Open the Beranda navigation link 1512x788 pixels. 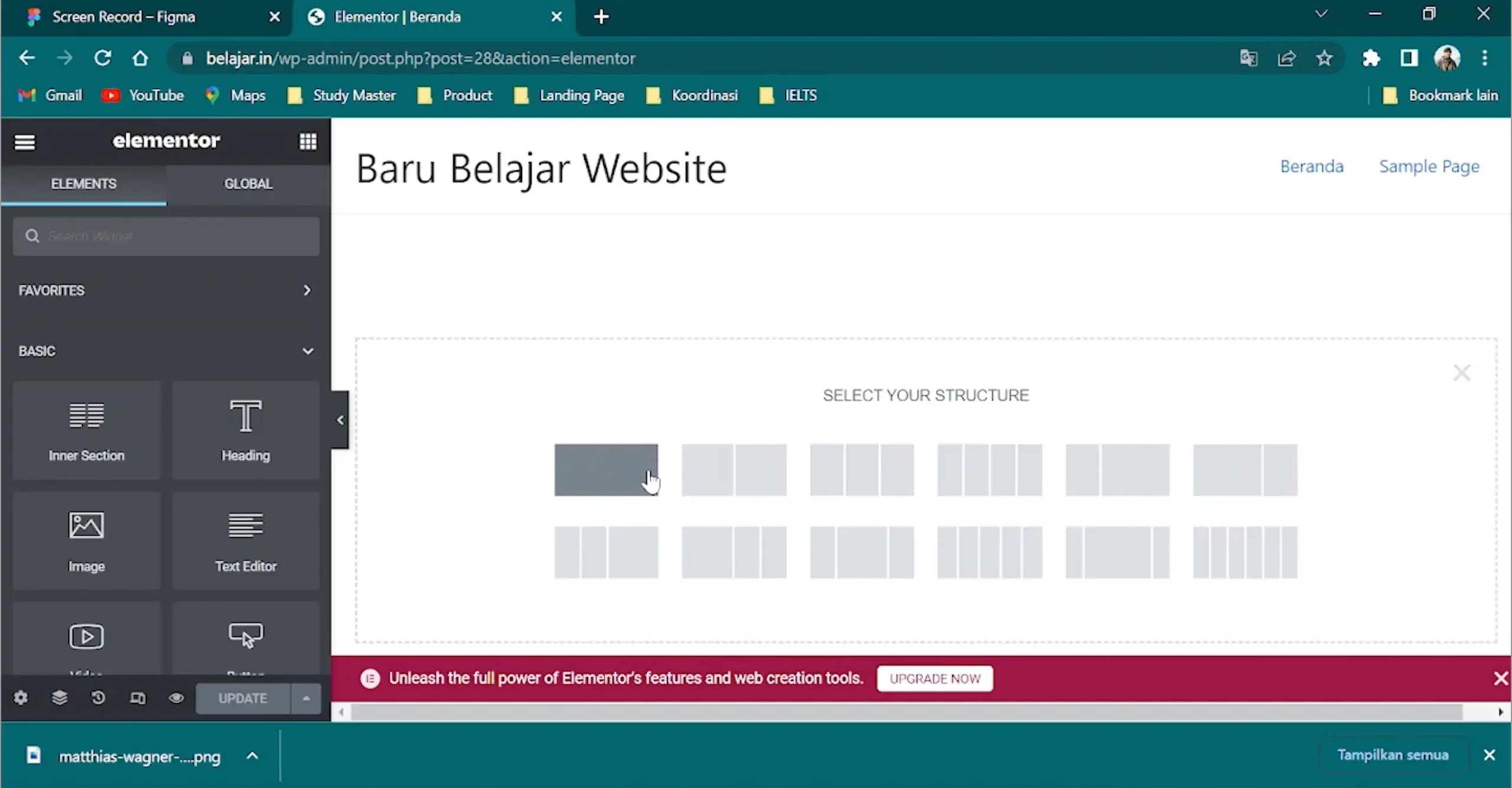click(1312, 166)
